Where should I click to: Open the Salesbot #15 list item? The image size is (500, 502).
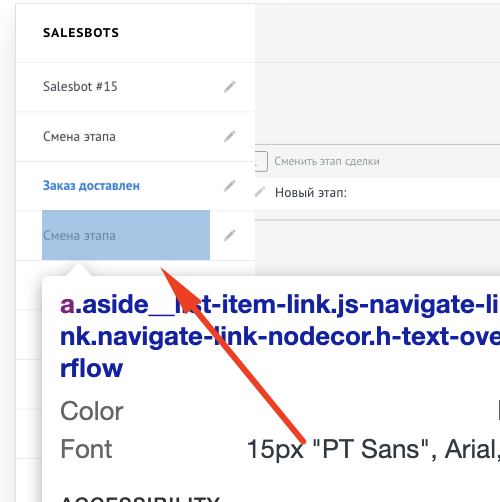pyautogui.click(x=80, y=87)
